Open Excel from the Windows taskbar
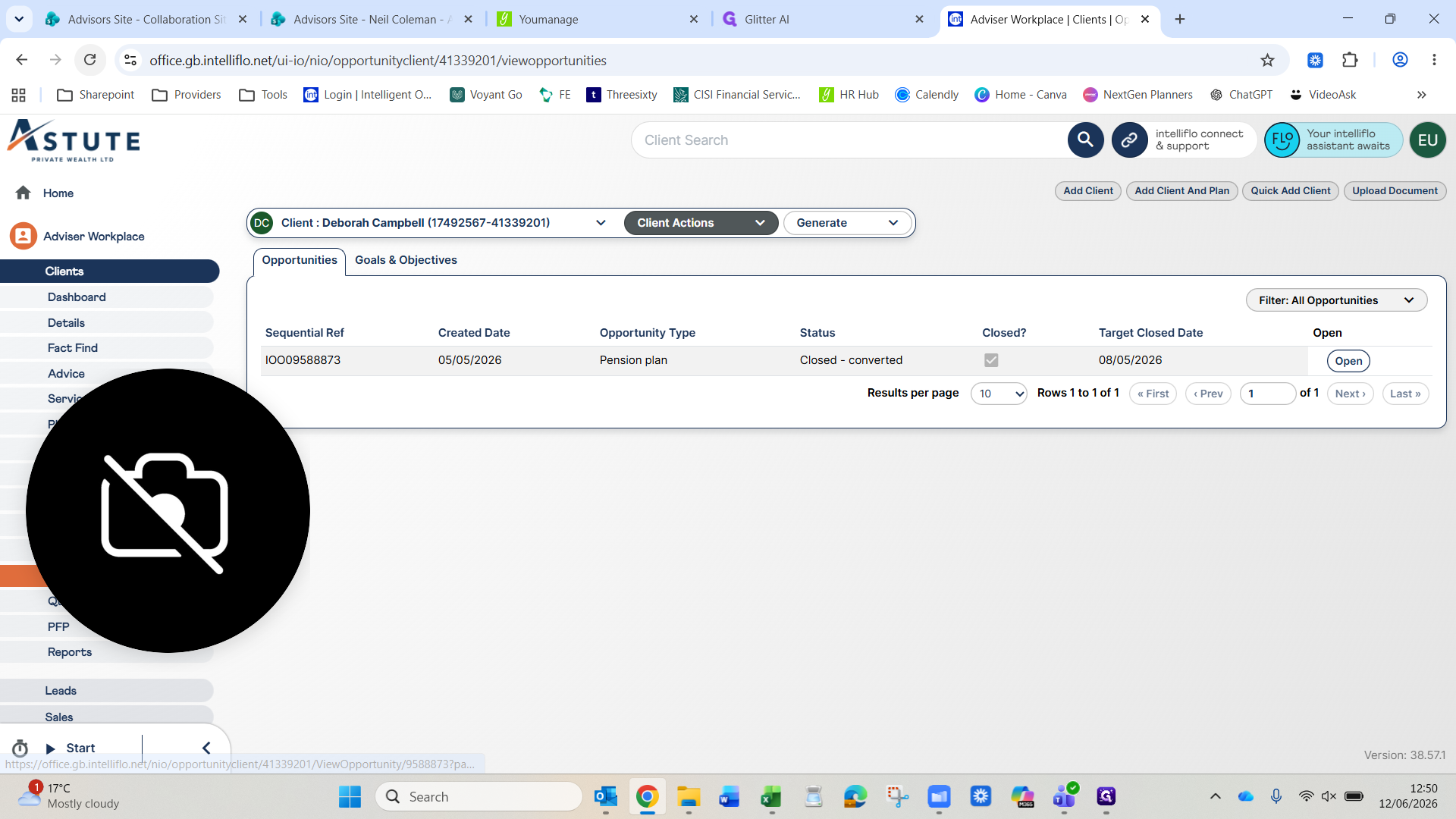1456x819 pixels. point(771,797)
